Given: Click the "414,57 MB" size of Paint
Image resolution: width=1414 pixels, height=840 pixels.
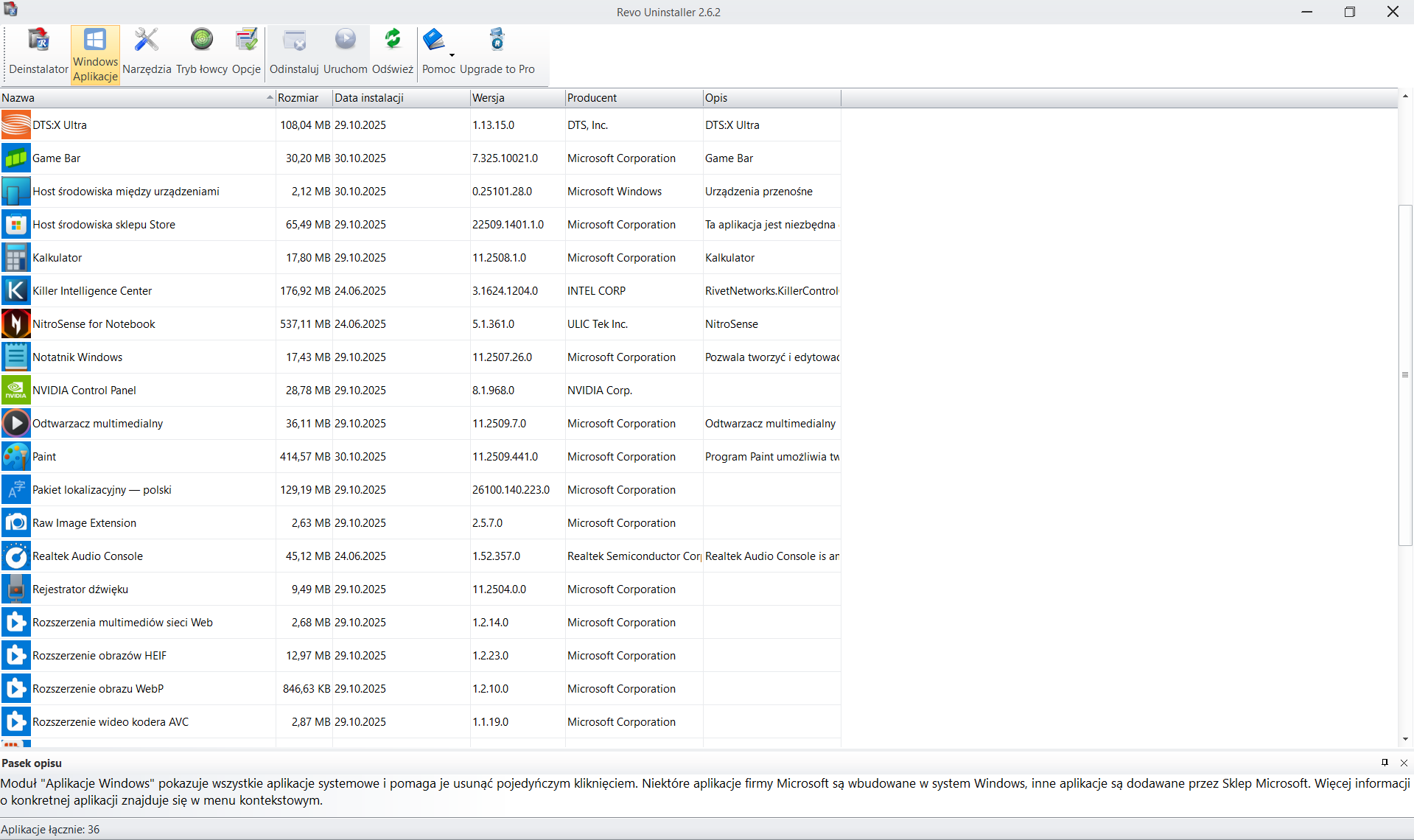Looking at the screenshot, I should [305, 457].
